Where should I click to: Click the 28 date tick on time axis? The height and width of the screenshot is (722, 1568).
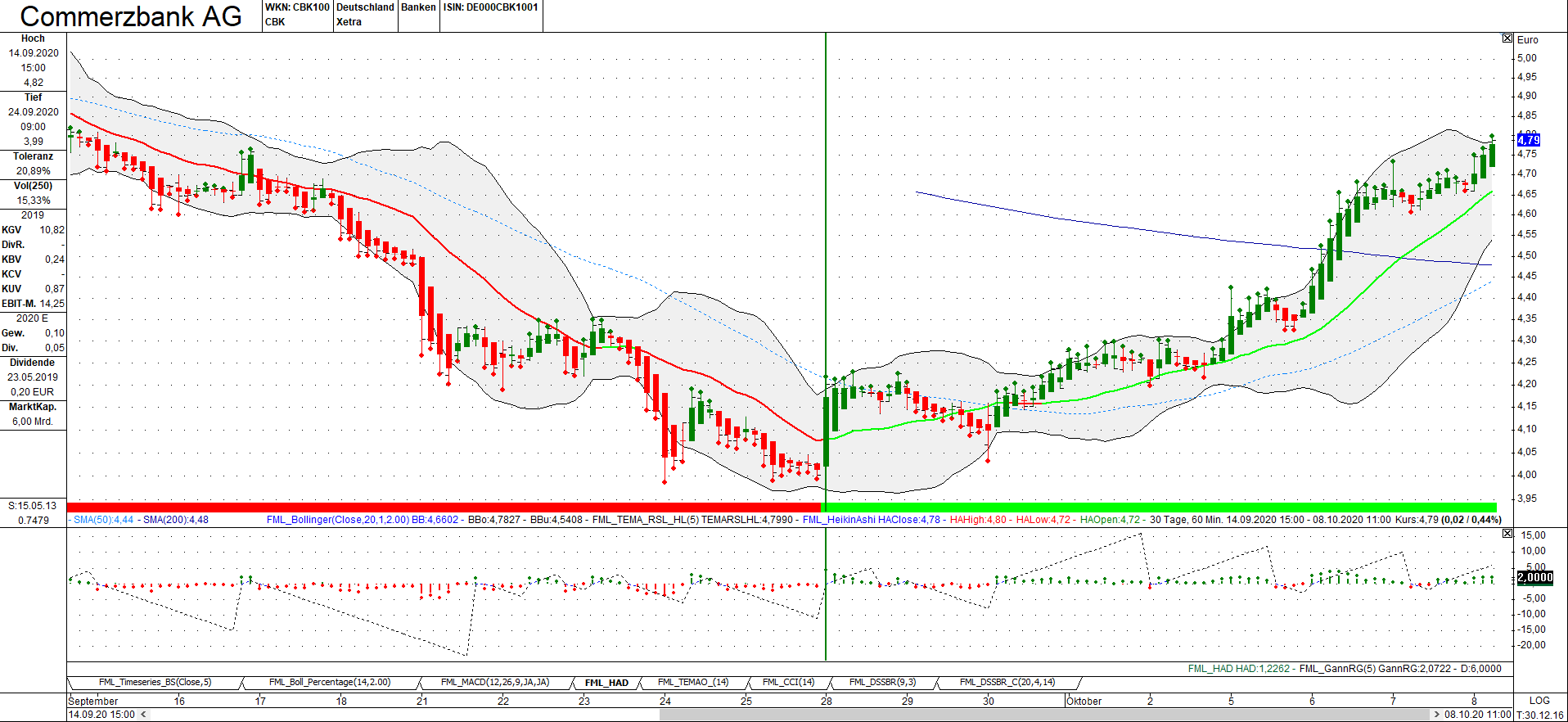pos(827,702)
